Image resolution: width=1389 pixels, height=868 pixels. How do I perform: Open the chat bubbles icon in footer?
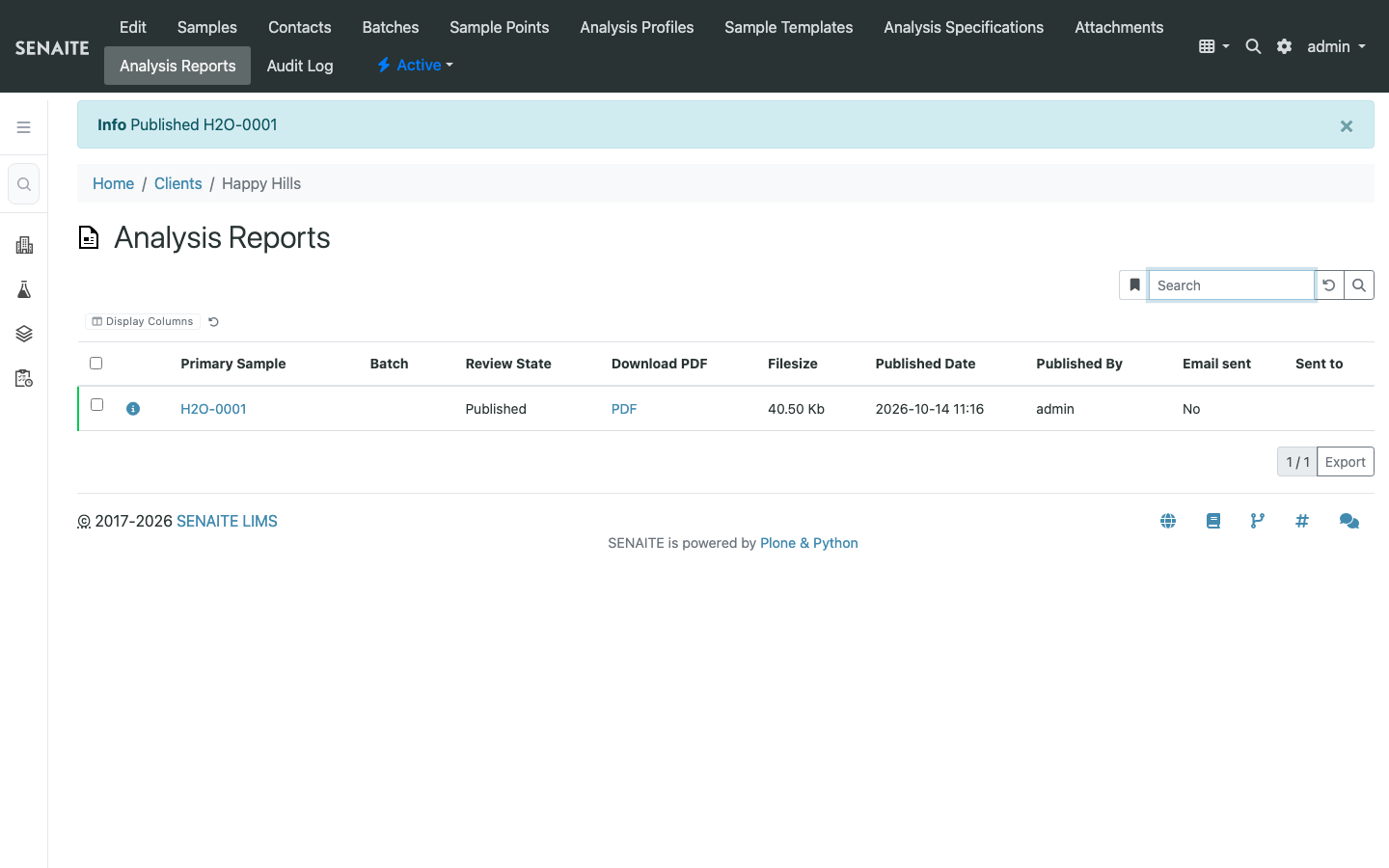1349,521
